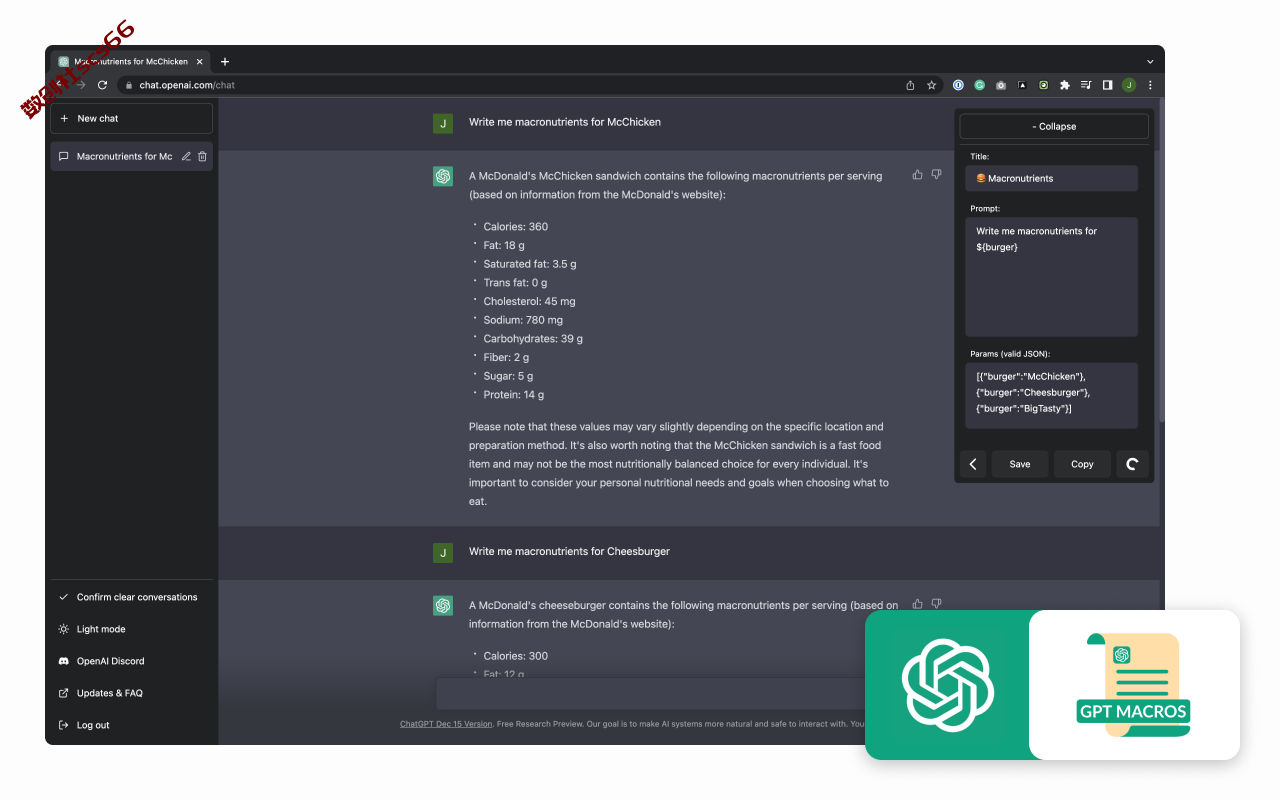The width and height of the screenshot is (1280, 800).
Task: Click the page vertical scrollbar
Action: (1161, 260)
